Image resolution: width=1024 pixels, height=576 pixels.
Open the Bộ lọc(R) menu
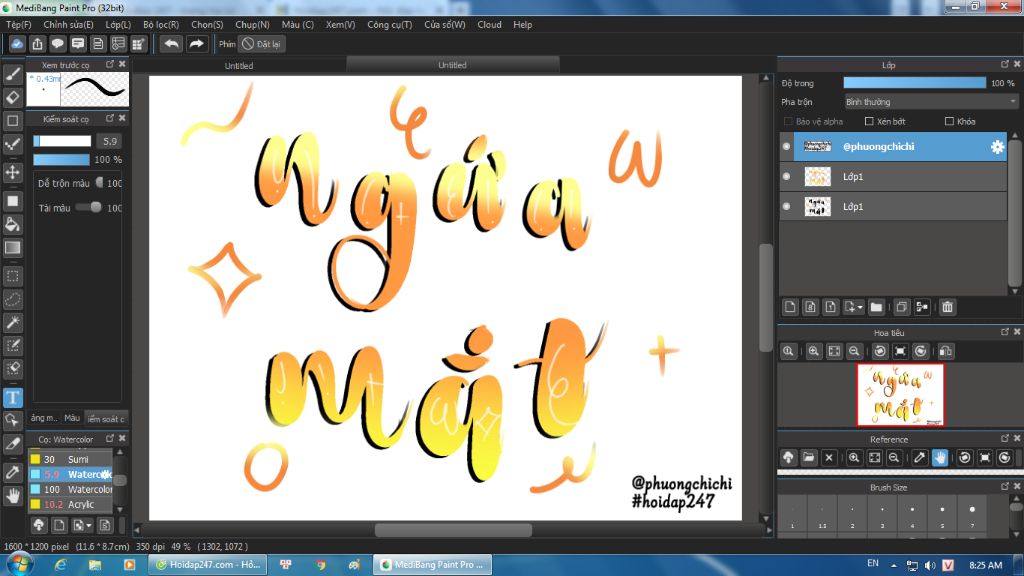(161, 24)
